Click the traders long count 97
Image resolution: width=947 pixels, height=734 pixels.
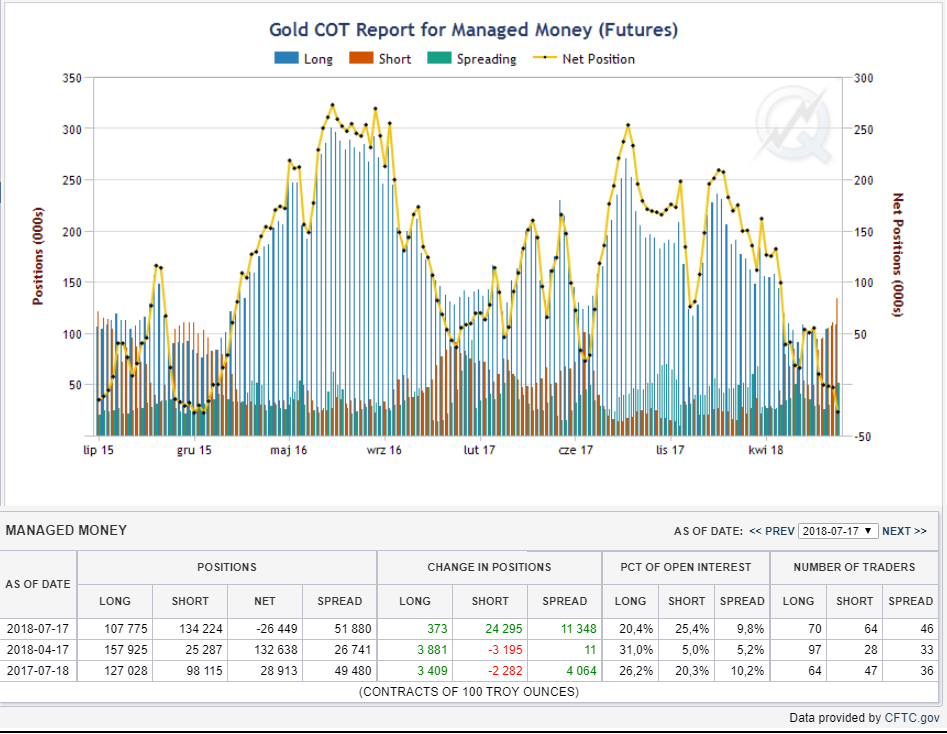point(815,650)
